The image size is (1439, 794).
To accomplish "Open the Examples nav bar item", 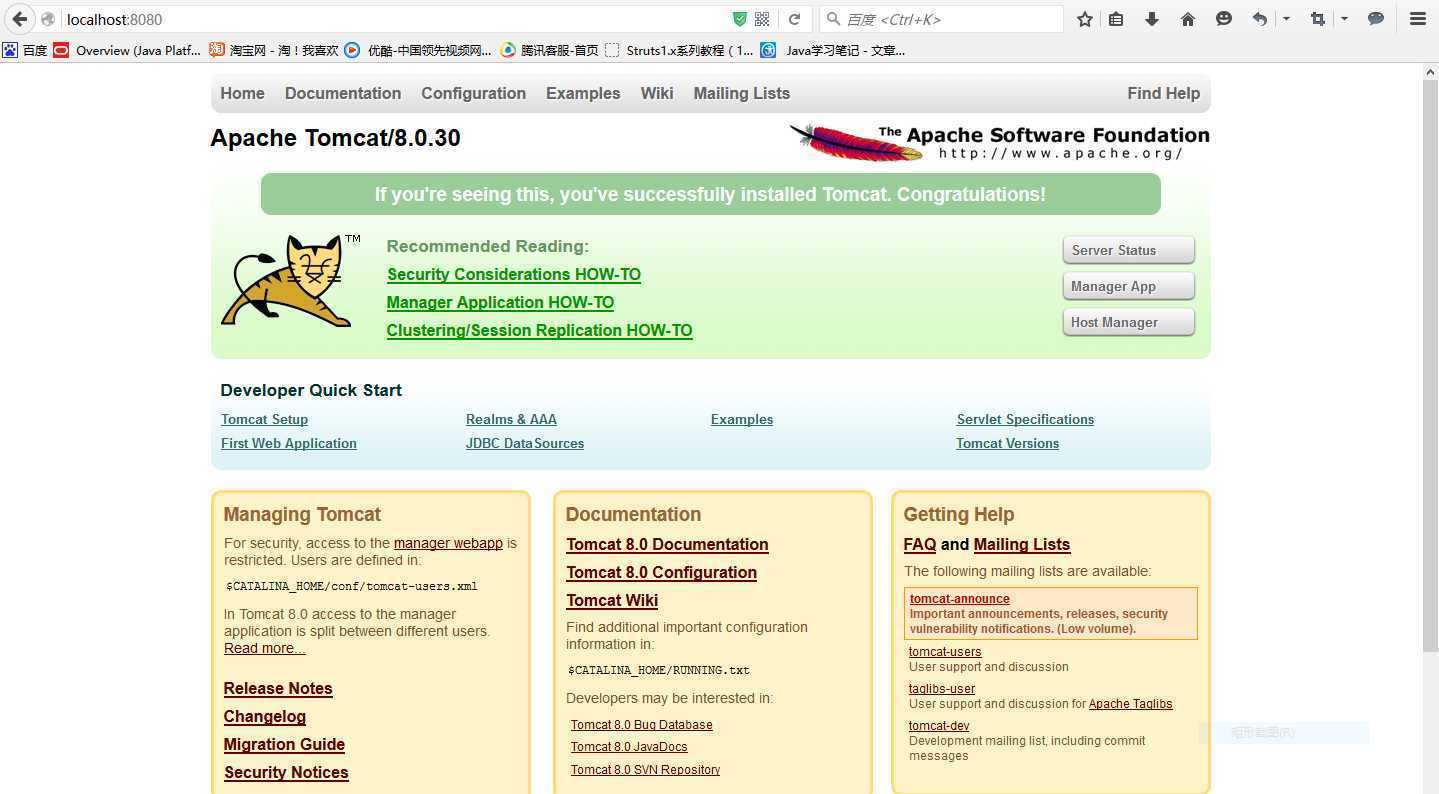I will pyautogui.click(x=583, y=93).
